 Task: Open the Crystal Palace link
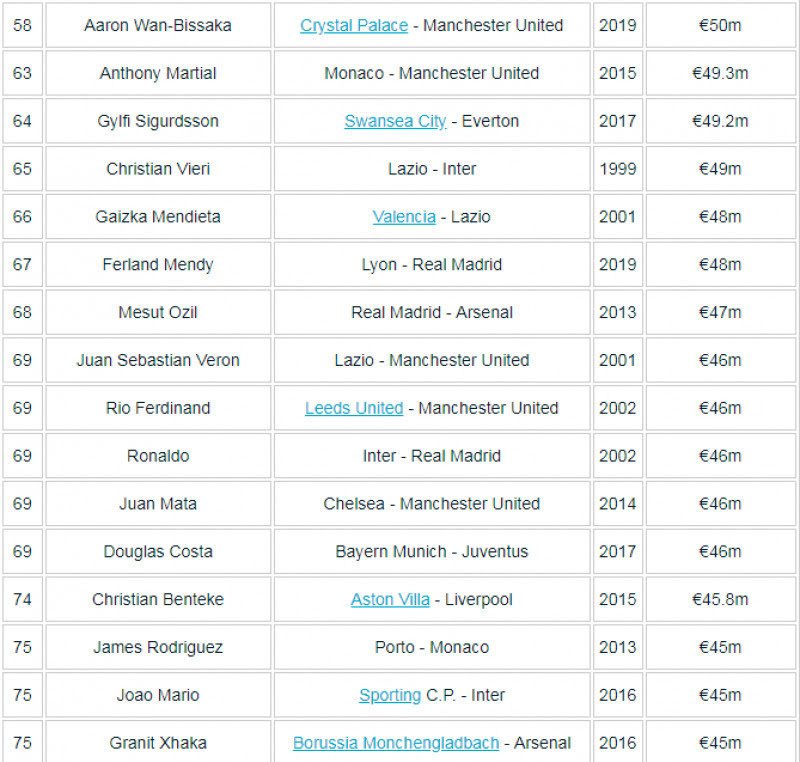353,25
